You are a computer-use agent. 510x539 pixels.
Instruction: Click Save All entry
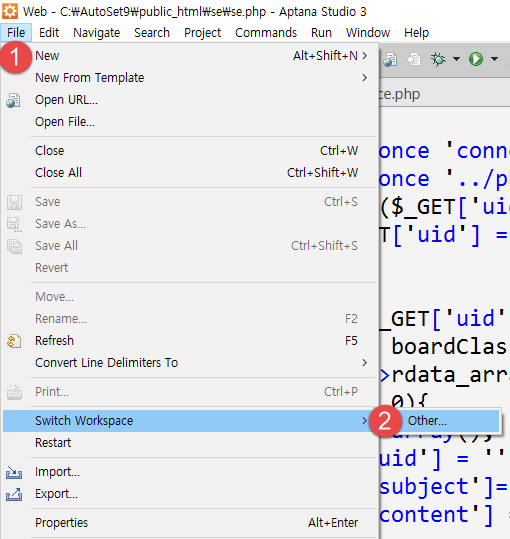[x=189, y=246]
